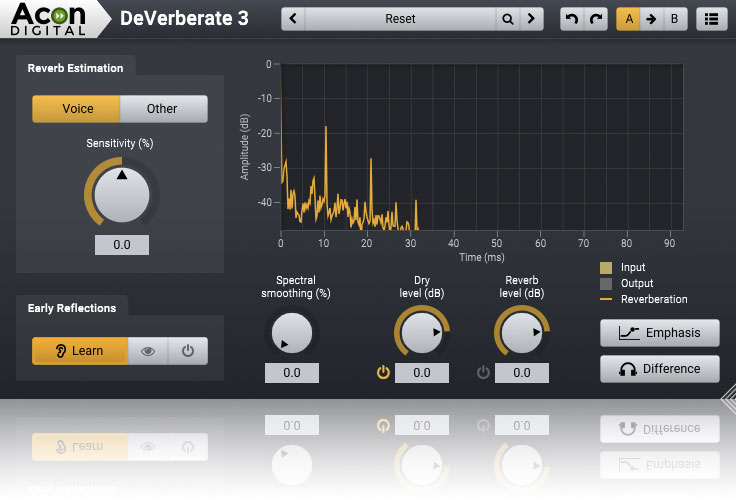Click the undo arrow icon
Screen dimensions: 736x500
point(572,19)
